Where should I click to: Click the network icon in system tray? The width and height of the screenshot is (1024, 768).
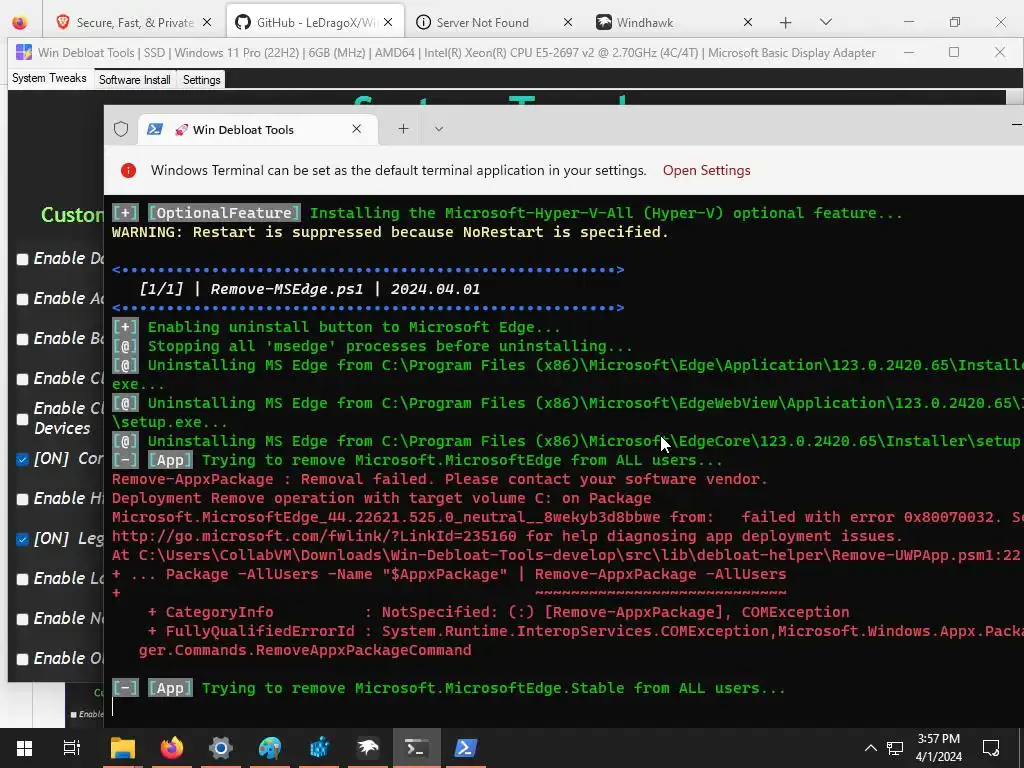click(895, 748)
